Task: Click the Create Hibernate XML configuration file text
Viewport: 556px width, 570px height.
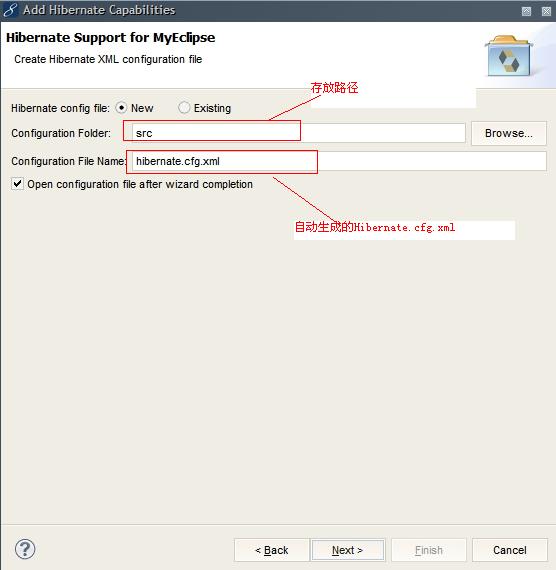Action: 108,59
